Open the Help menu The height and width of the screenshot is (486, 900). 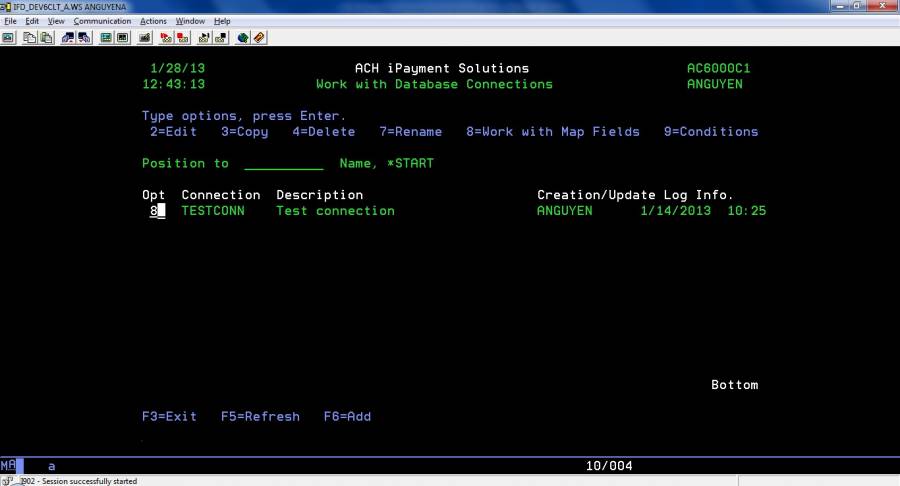pyautogui.click(x=222, y=21)
